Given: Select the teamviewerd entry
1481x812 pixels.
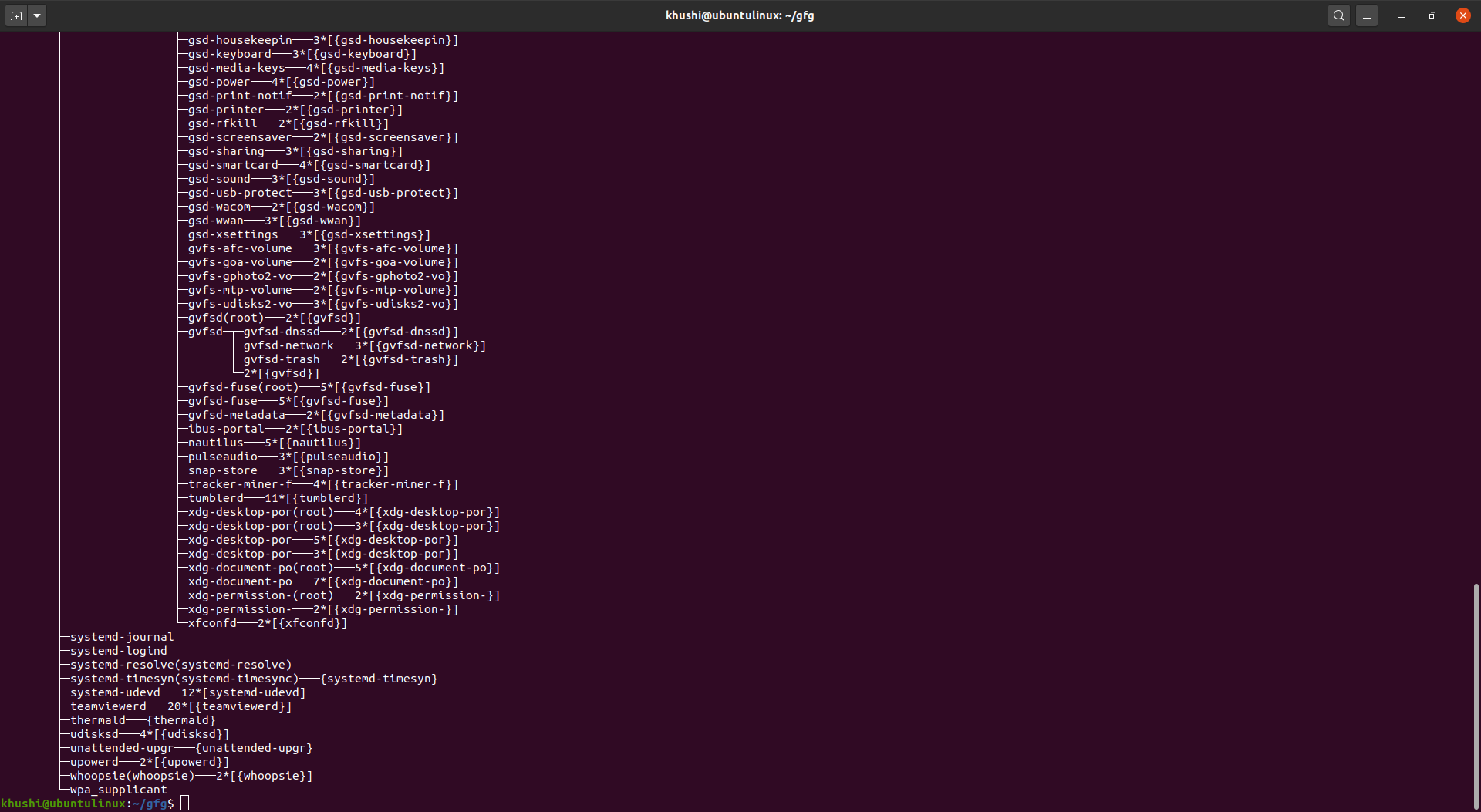Looking at the screenshot, I should (x=181, y=706).
